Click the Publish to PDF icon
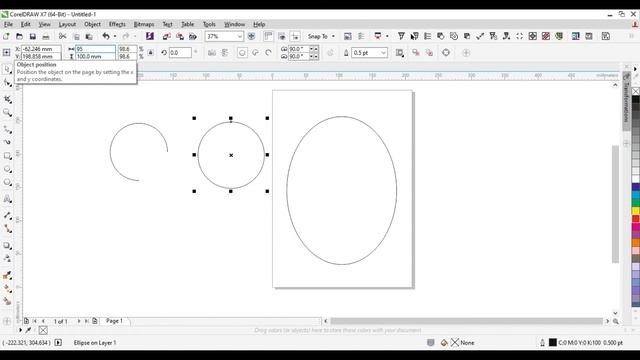 coord(193,36)
